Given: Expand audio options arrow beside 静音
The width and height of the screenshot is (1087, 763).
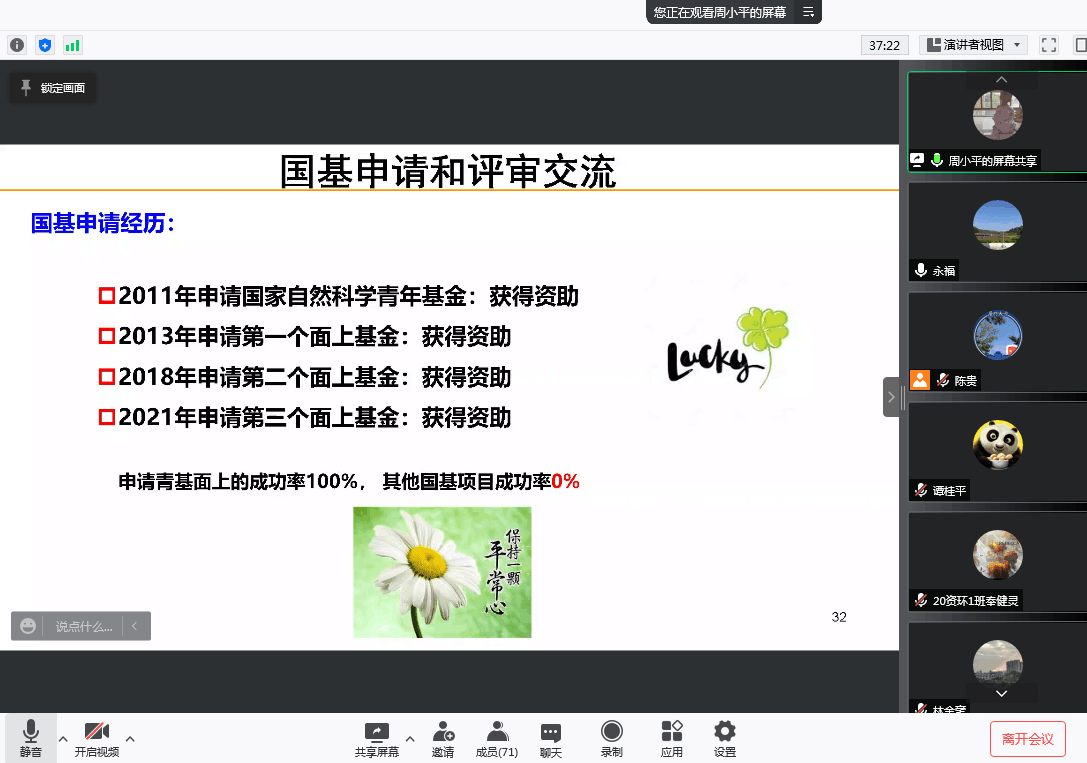Looking at the screenshot, I should tap(63, 739).
